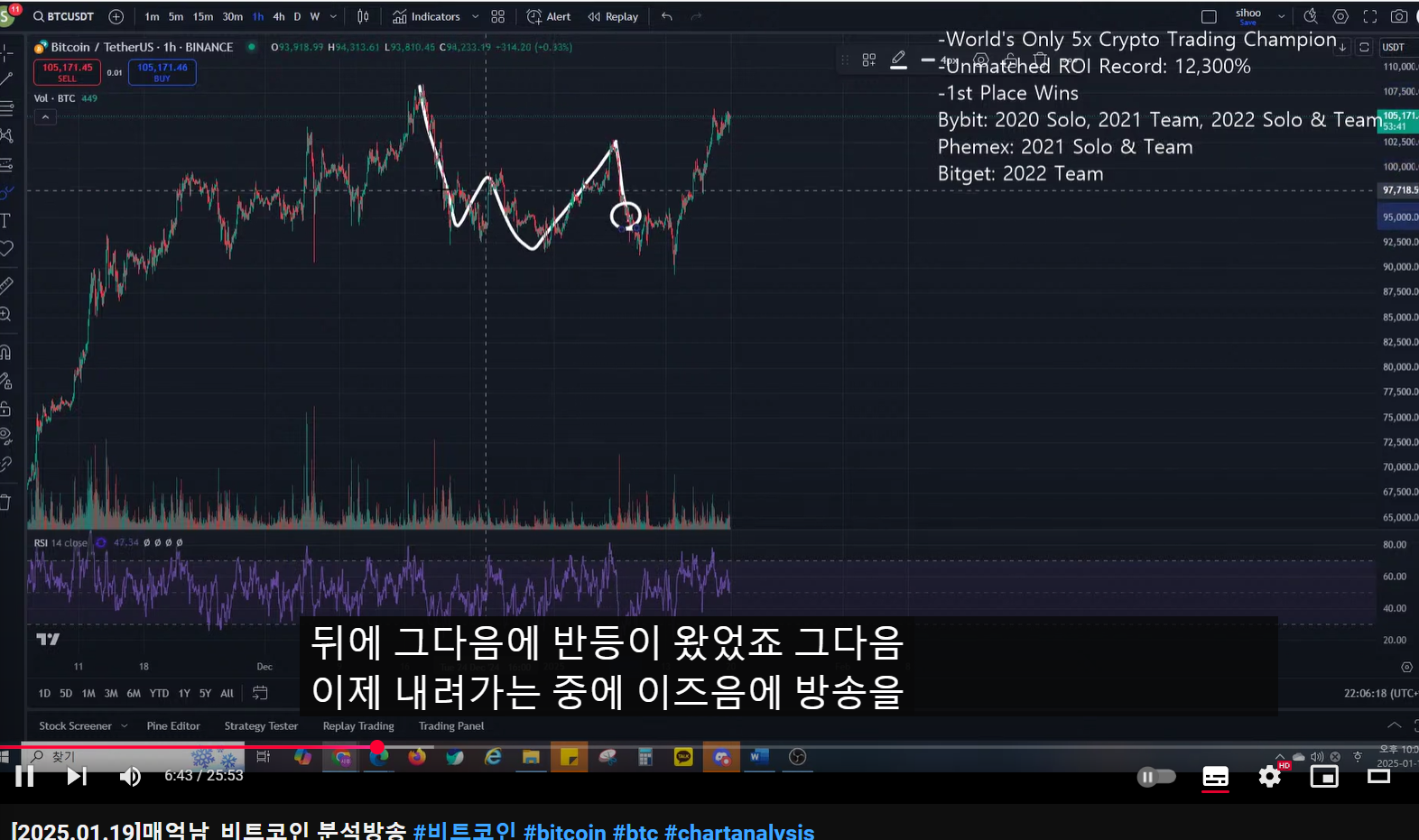The height and width of the screenshot is (840, 1419).
Task: Select the 30m timeframe
Action: pos(232,16)
